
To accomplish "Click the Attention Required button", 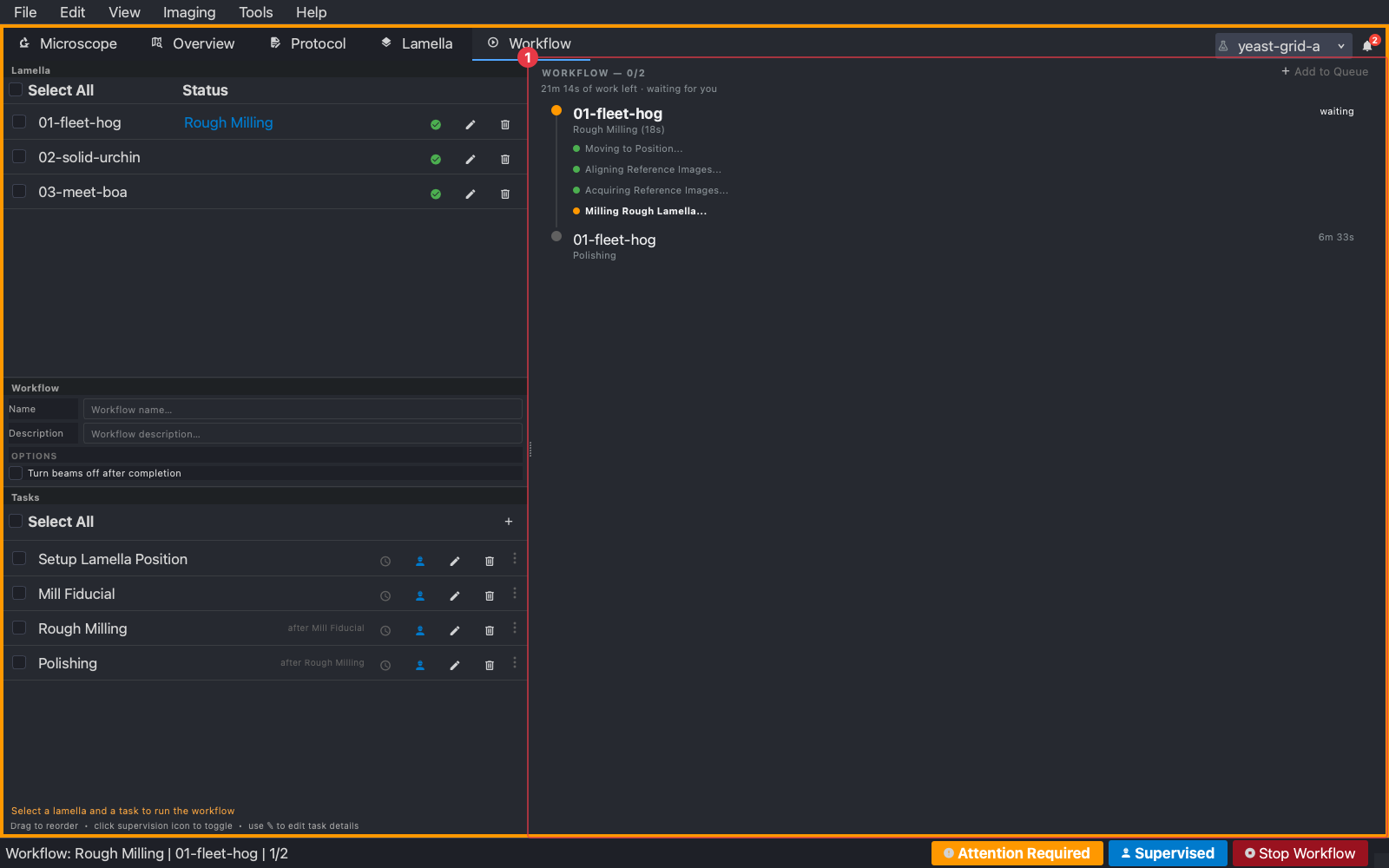I will coord(1017,853).
